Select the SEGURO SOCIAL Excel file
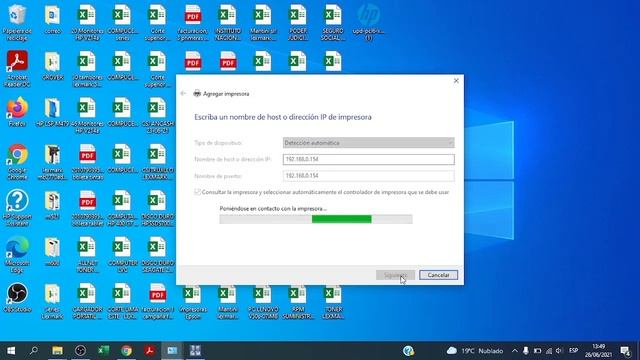 [x=333, y=22]
